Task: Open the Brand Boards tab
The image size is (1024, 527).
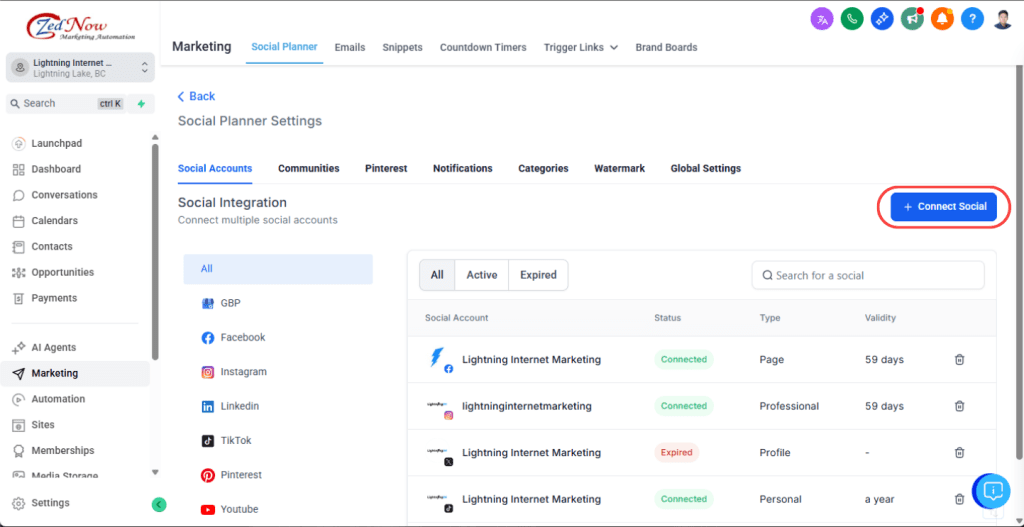Action: coord(666,47)
